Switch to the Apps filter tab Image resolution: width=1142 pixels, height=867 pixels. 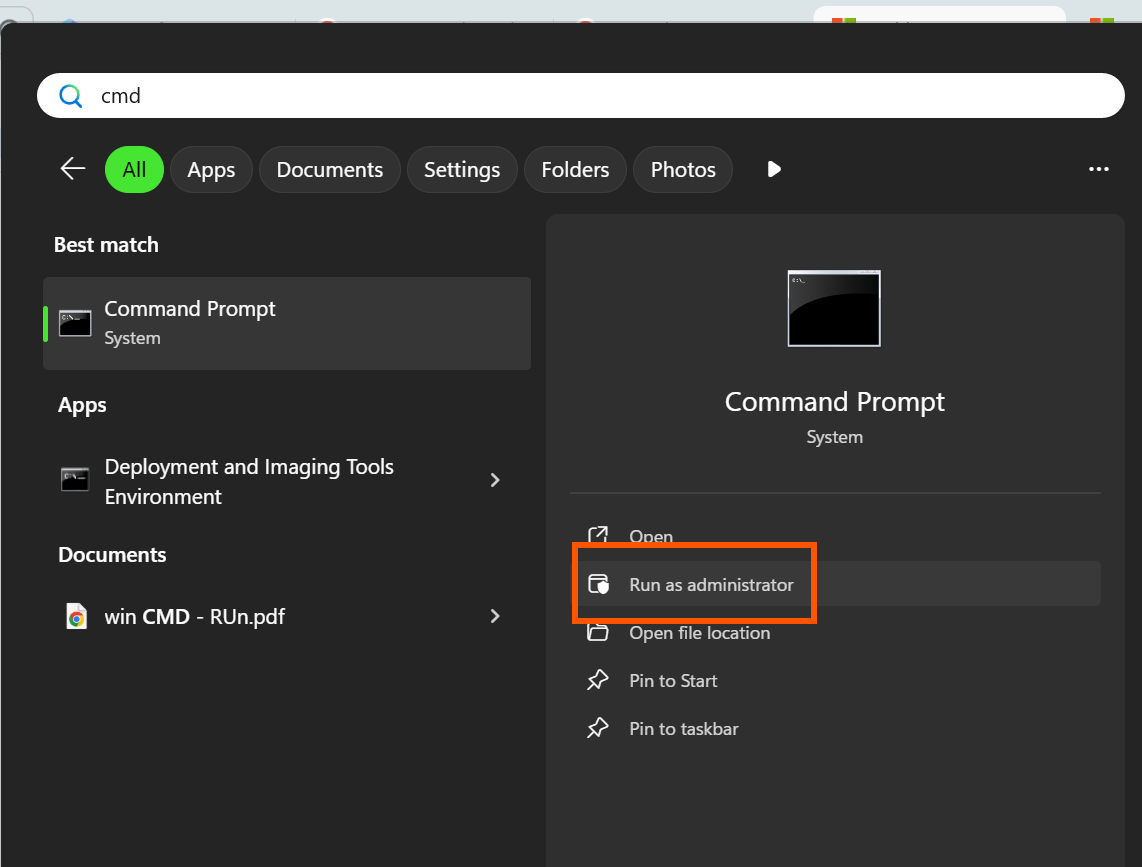point(211,170)
